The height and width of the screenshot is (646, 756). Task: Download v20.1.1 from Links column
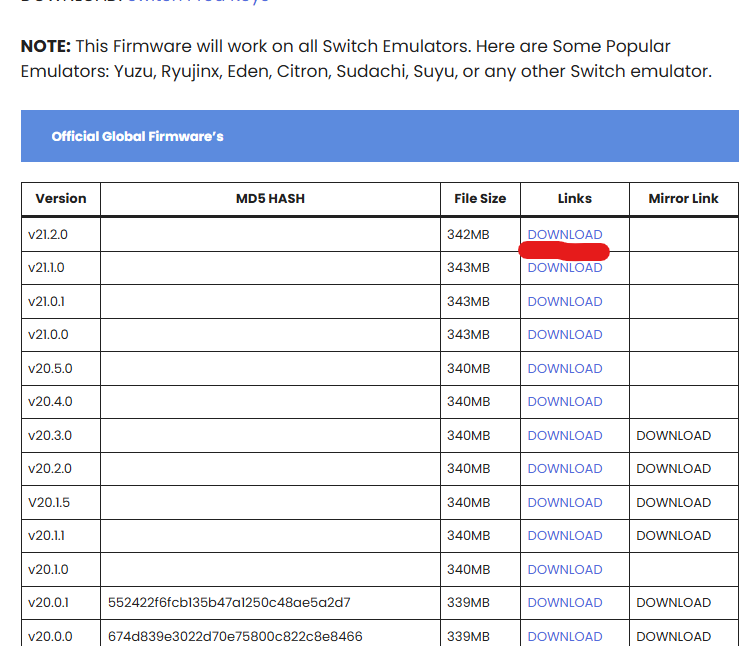[x=565, y=536]
